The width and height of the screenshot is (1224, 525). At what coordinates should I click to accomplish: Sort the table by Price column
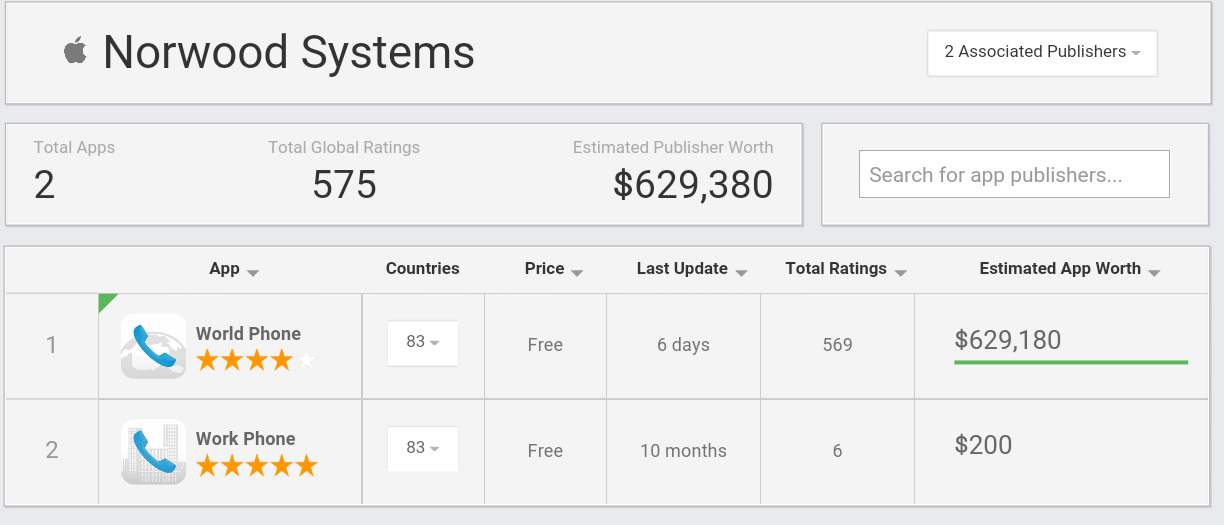553,269
